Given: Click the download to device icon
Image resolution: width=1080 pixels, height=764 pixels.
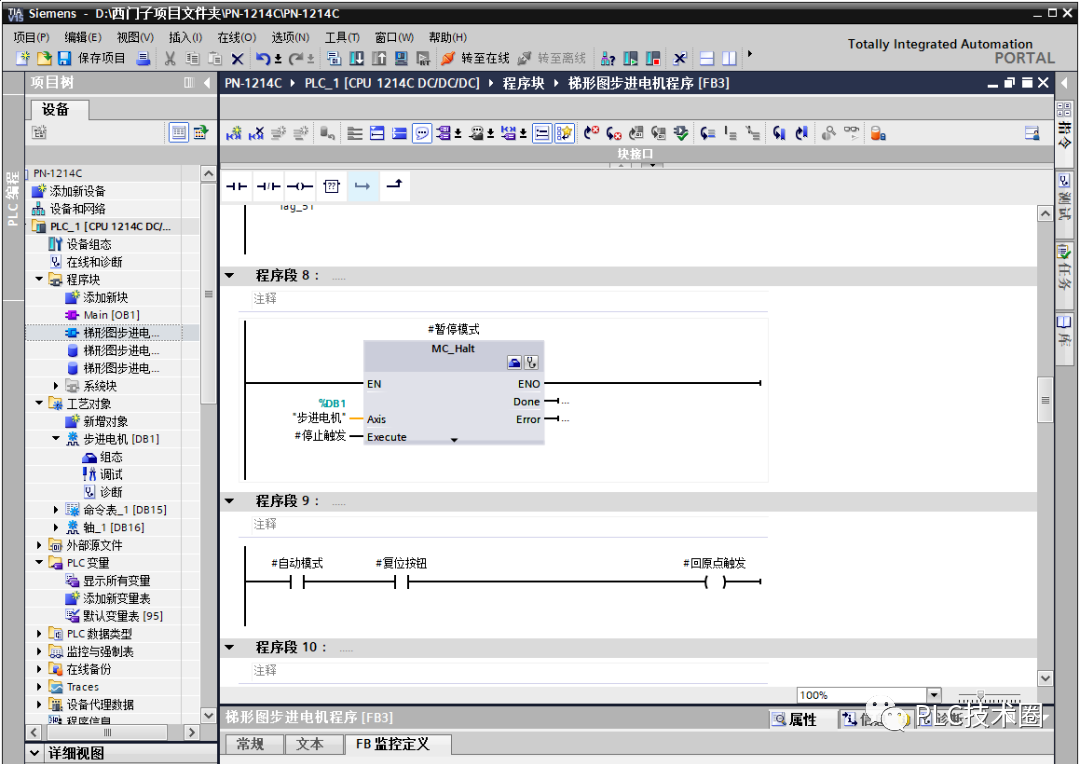Looking at the screenshot, I should [356, 59].
